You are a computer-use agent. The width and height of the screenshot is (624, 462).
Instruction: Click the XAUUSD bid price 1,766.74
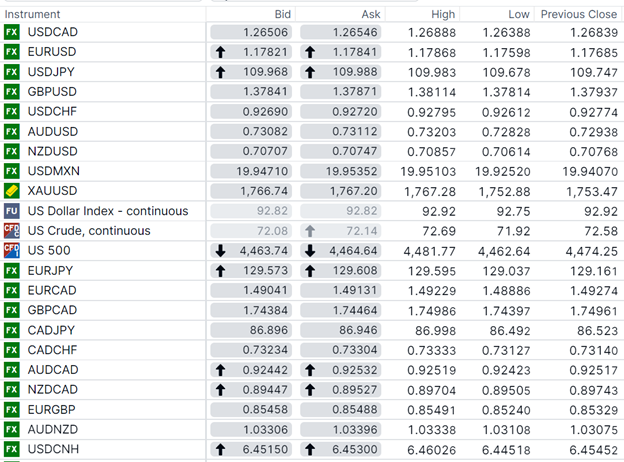tap(262, 191)
